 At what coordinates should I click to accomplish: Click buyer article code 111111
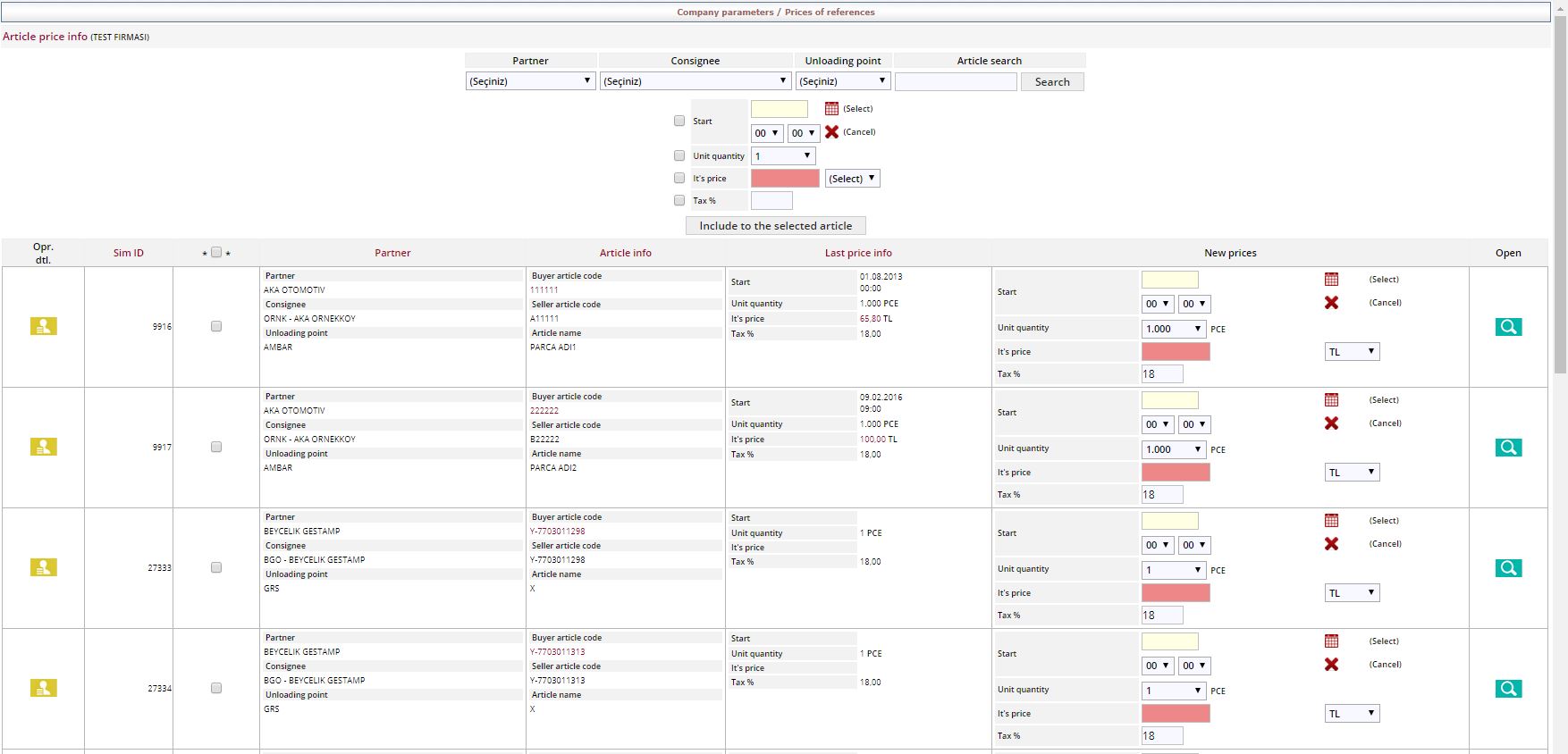coord(544,290)
